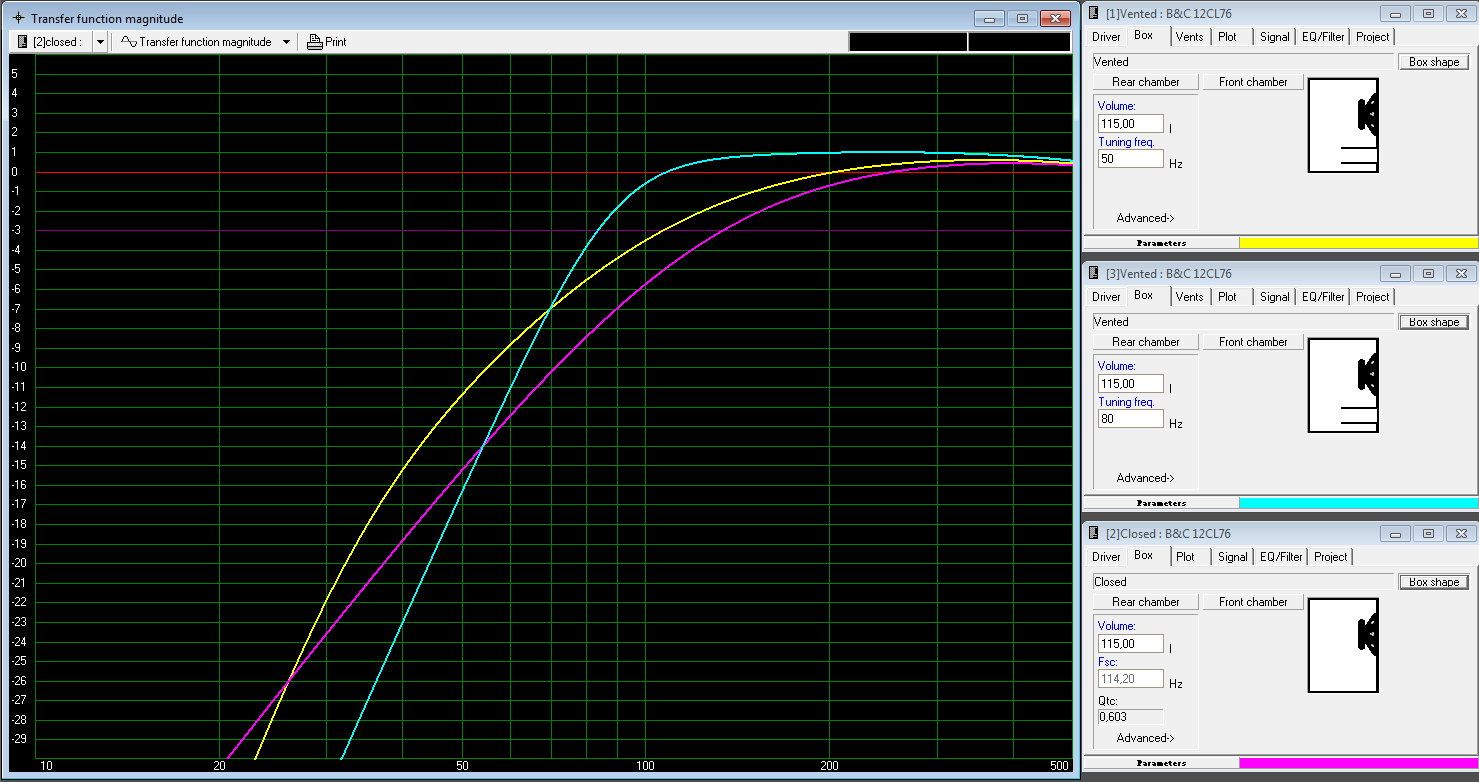Viewport: 1479px width, 782px height.
Task: Switch to Vents tab in [1]Vented window
Action: pyautogui.click(x=1189, y=37)
